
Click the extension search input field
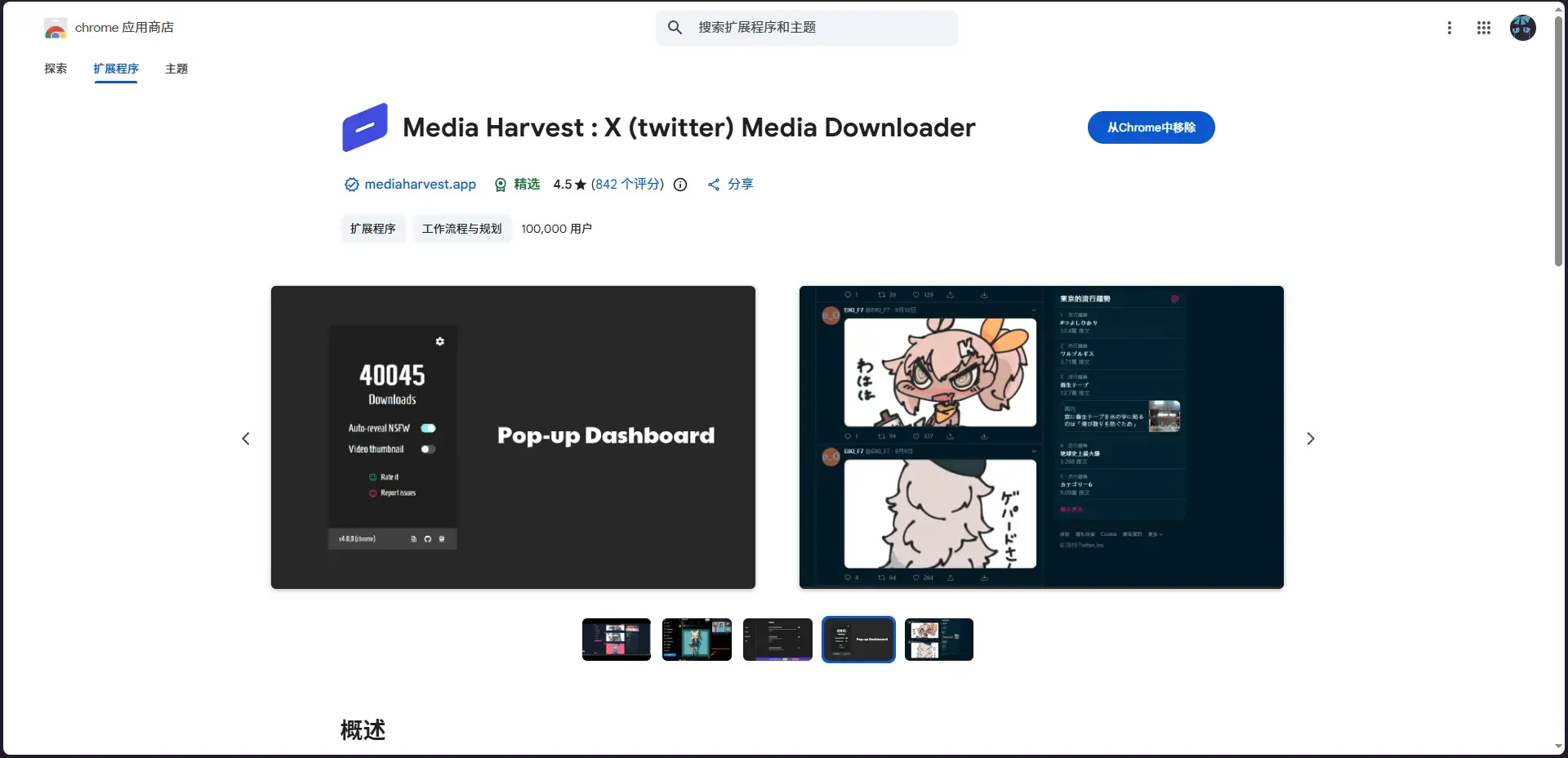click(807, 27)
